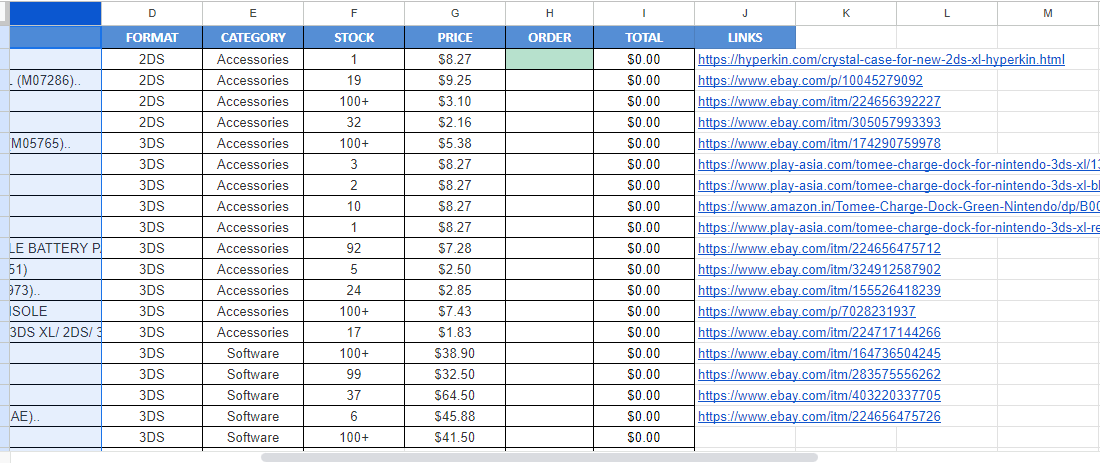
Task: Select the green highlighted ORDER cell
Action: coord(549,60)
